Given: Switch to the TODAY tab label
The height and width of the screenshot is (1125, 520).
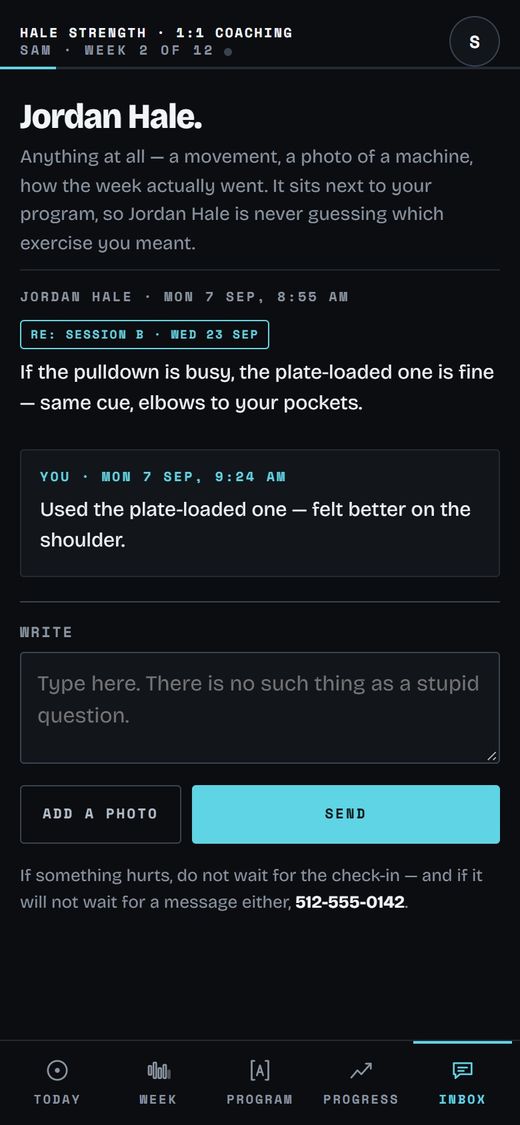Looking at the screenshot, I should point(57,1099).
